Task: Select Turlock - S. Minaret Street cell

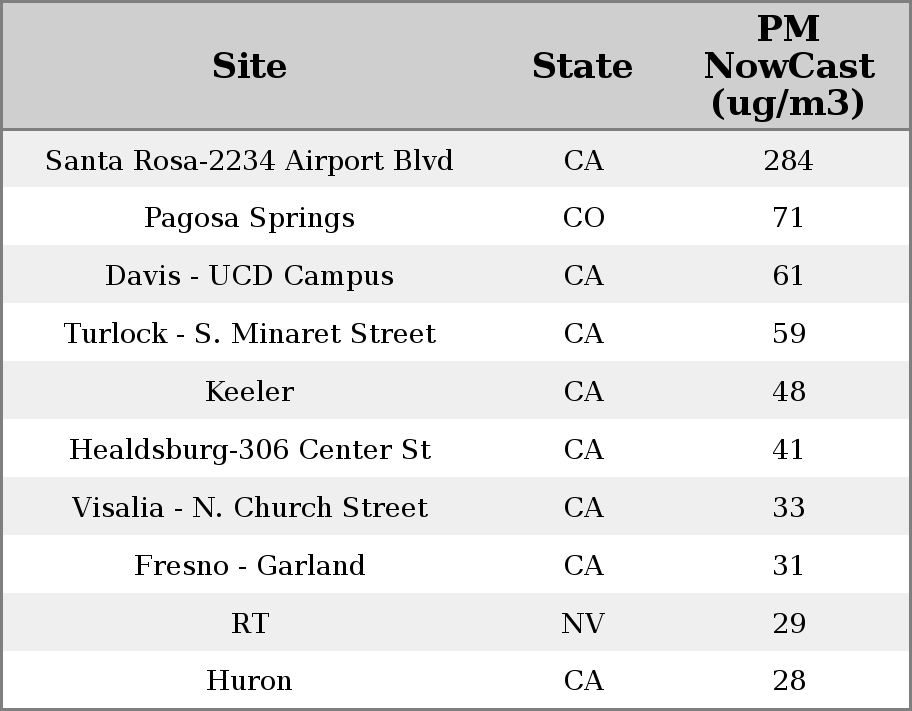Action: coord(249,334)
